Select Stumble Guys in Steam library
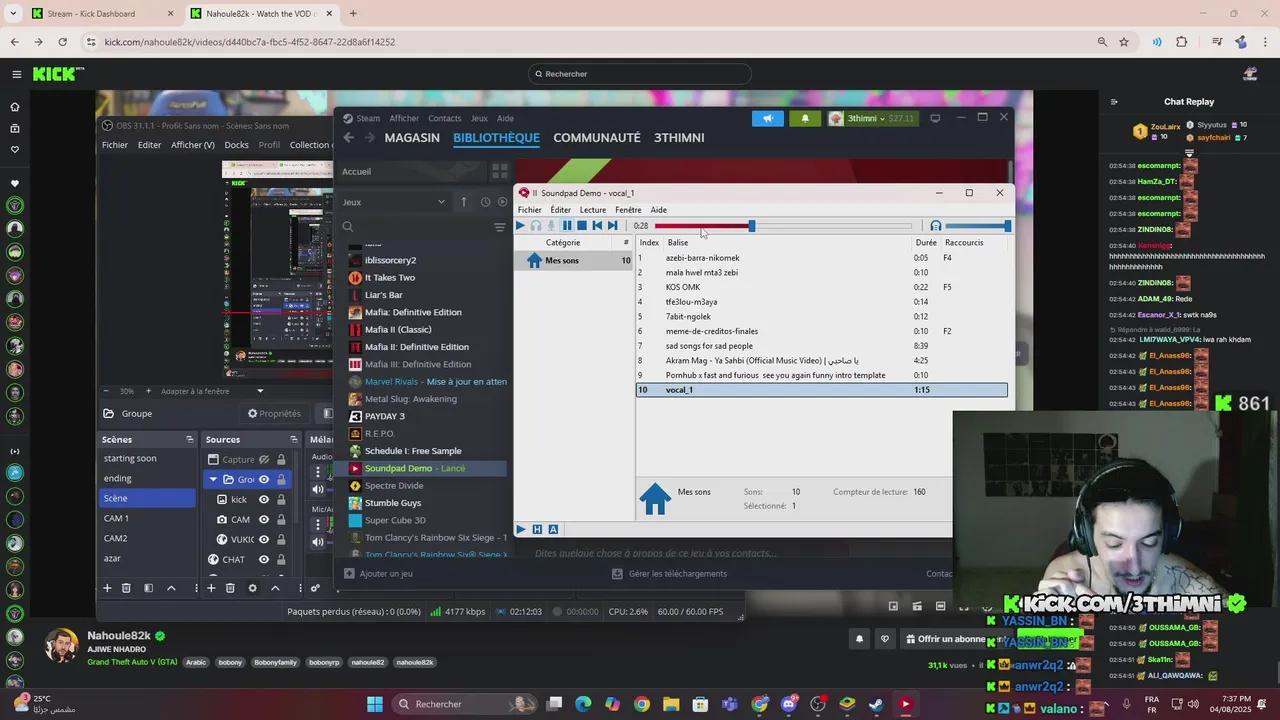Screen dimensions: 1280x720 tap(393, 503)
